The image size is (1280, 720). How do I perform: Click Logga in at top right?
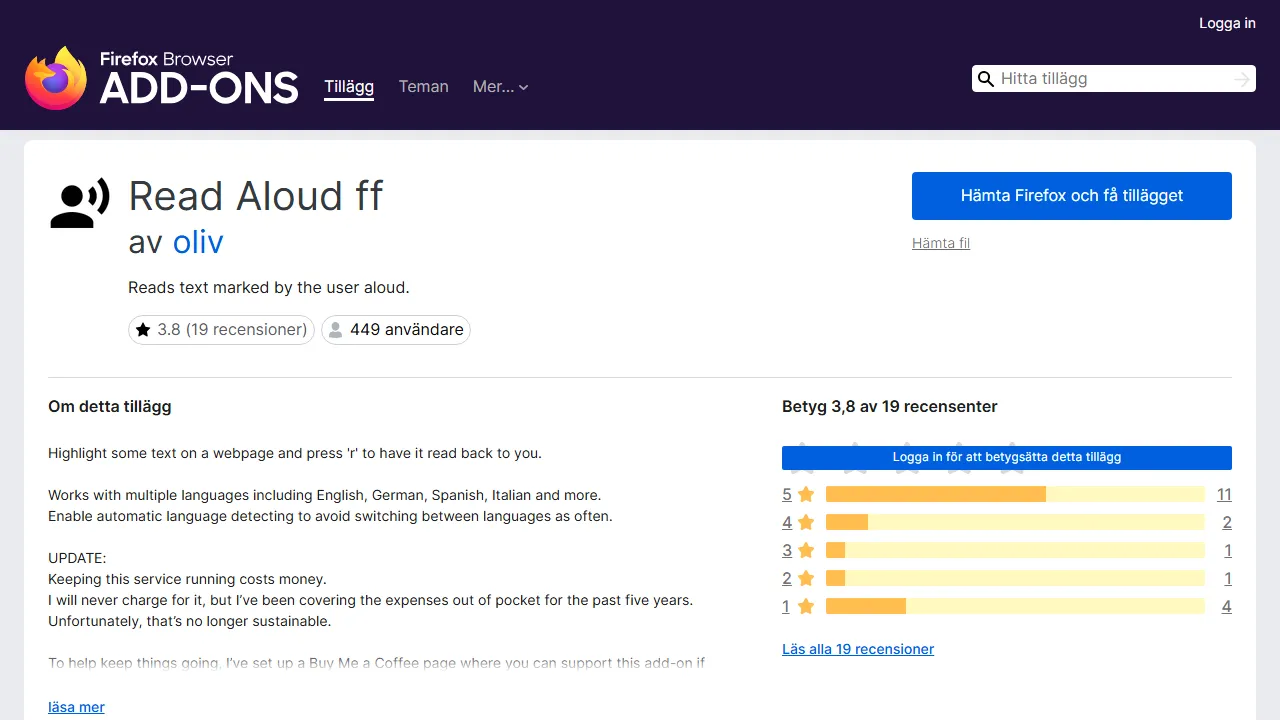(x=1227, y=23)
